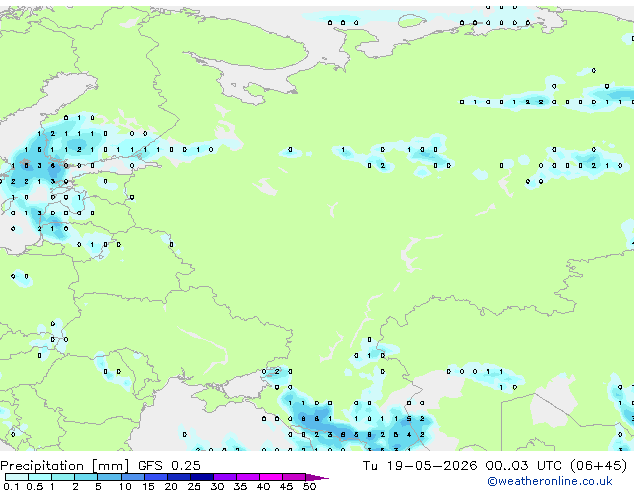Image resolution: width=634 pixels, height=490 pixels.
Task: Click the '45' legend scale label
Action: 286,486
